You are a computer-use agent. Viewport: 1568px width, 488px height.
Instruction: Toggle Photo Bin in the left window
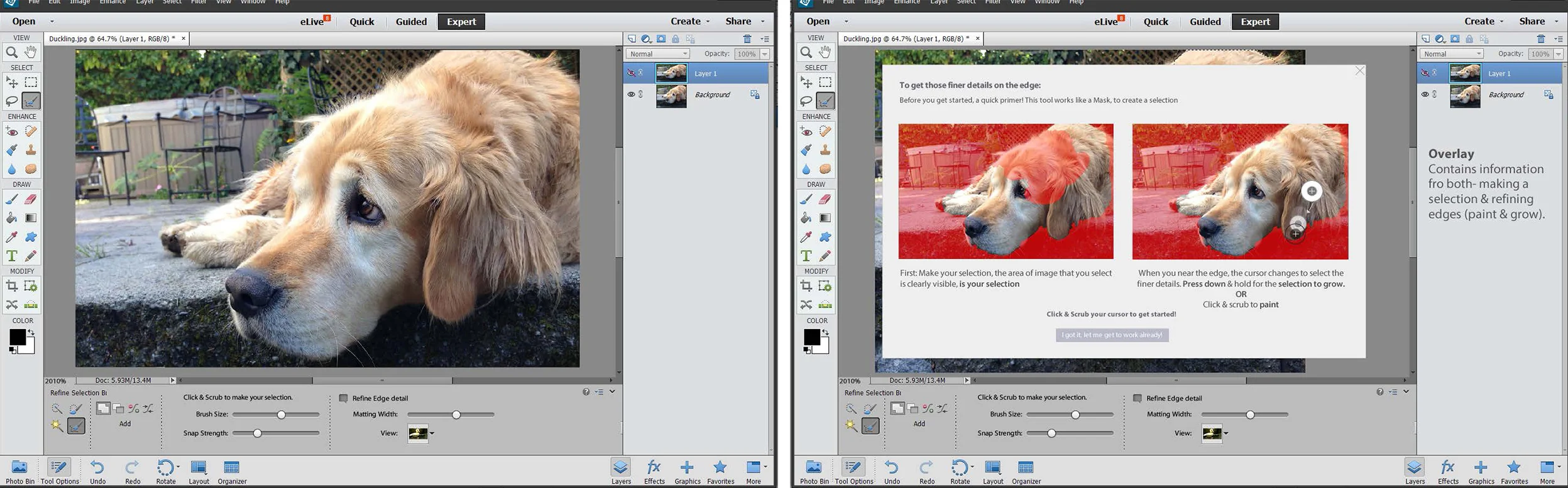coord(20,472)
